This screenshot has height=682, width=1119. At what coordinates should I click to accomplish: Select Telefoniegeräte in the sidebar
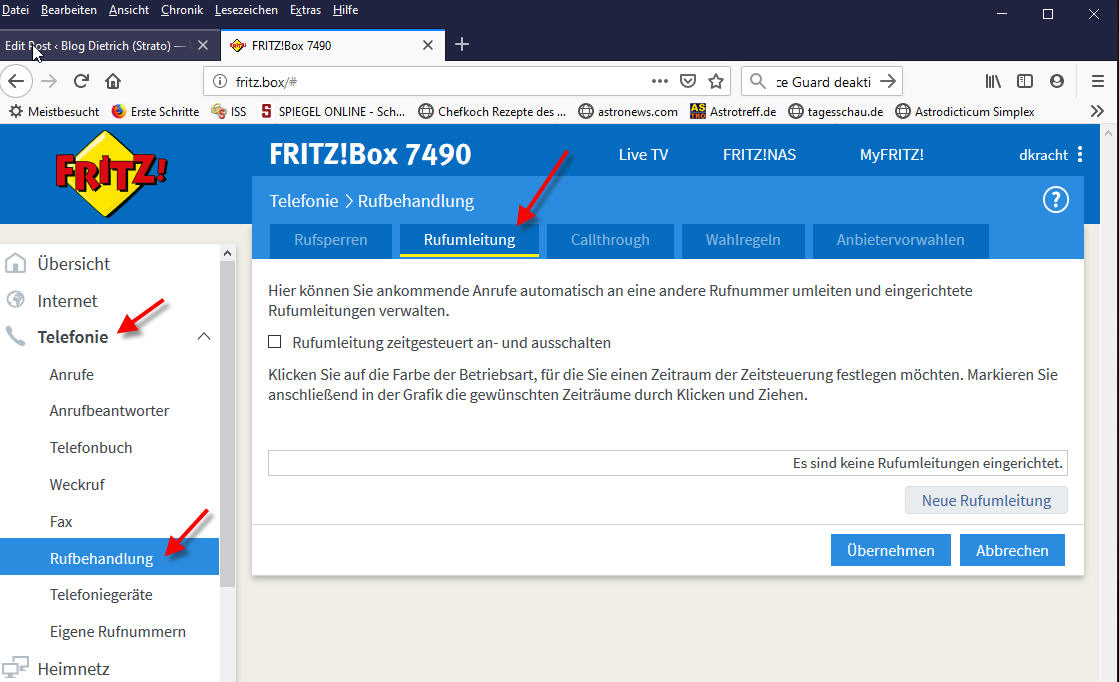pyautogui.click(x=101, y=595)
